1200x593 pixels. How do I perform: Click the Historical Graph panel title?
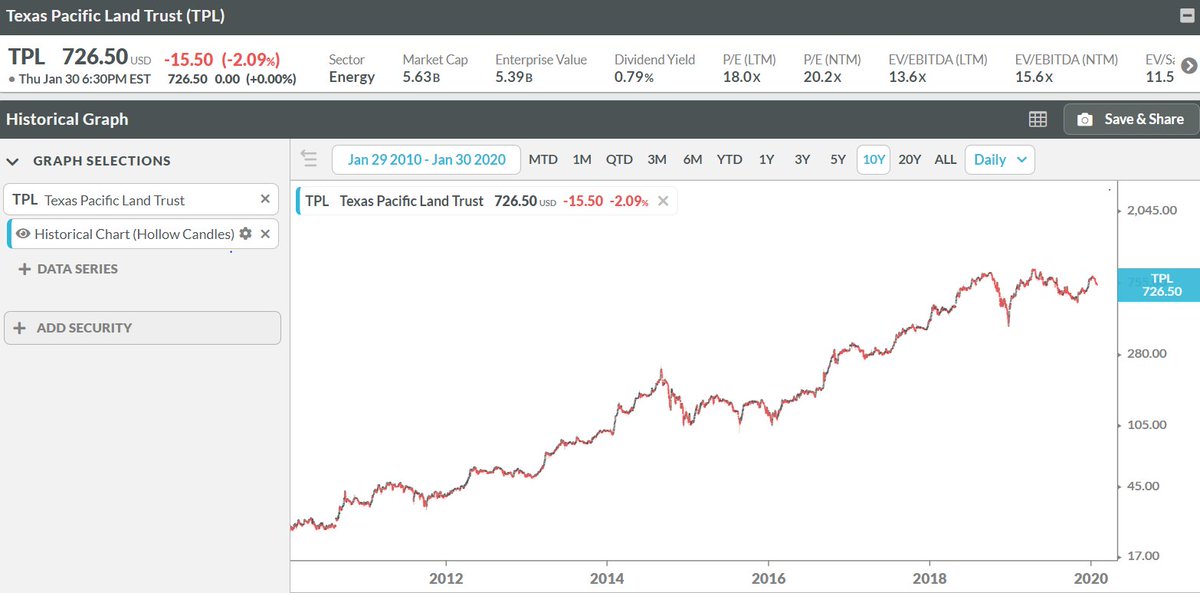pyautogui.click(x=67, y=119)
